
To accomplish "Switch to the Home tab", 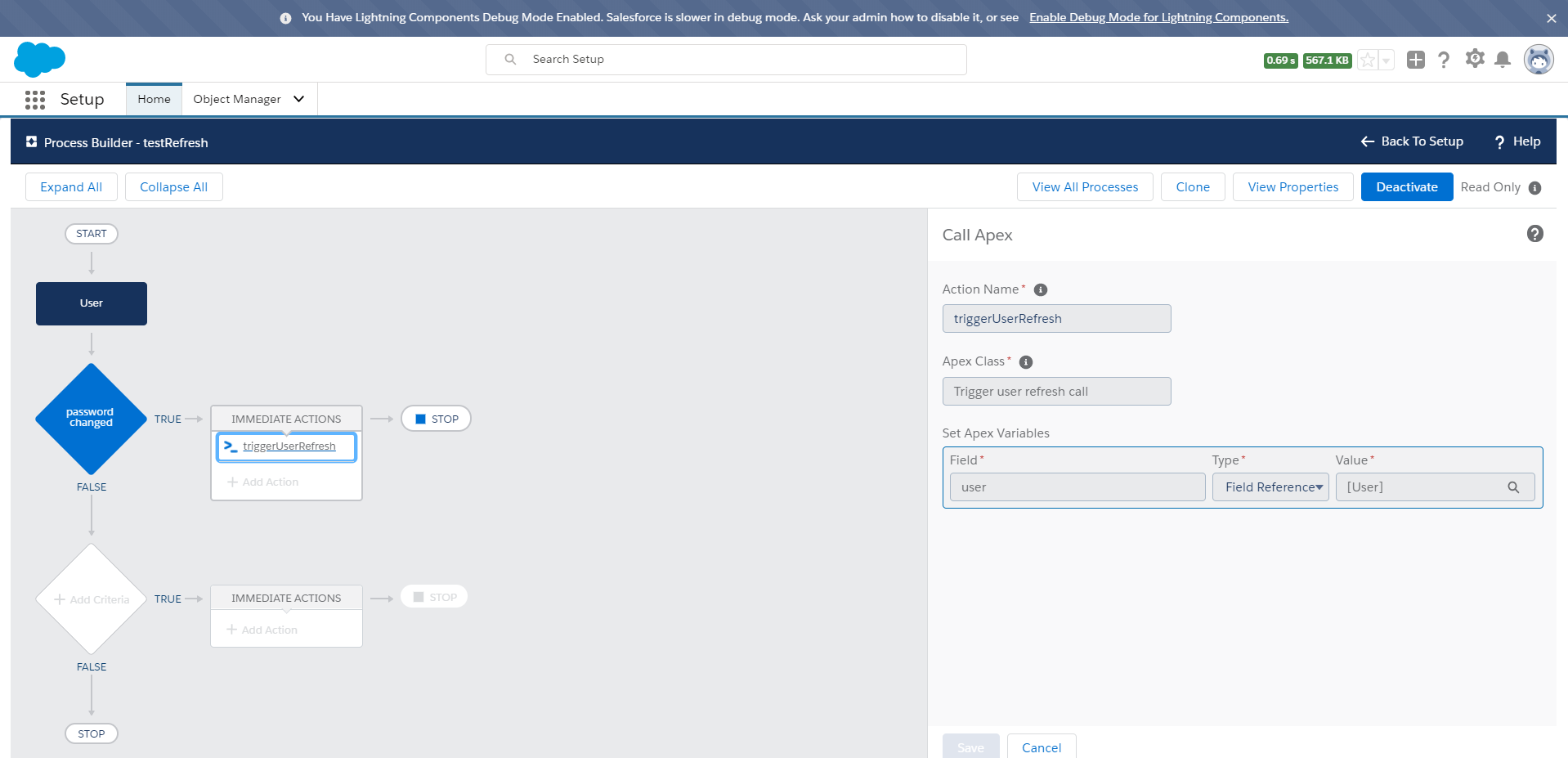I will point(154,99).
